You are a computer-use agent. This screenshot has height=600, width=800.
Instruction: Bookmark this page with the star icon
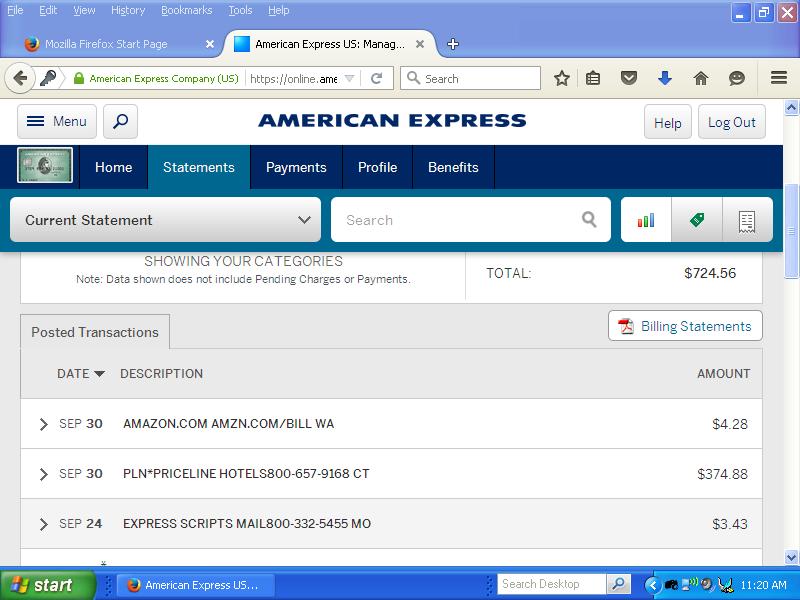point(562,79)
